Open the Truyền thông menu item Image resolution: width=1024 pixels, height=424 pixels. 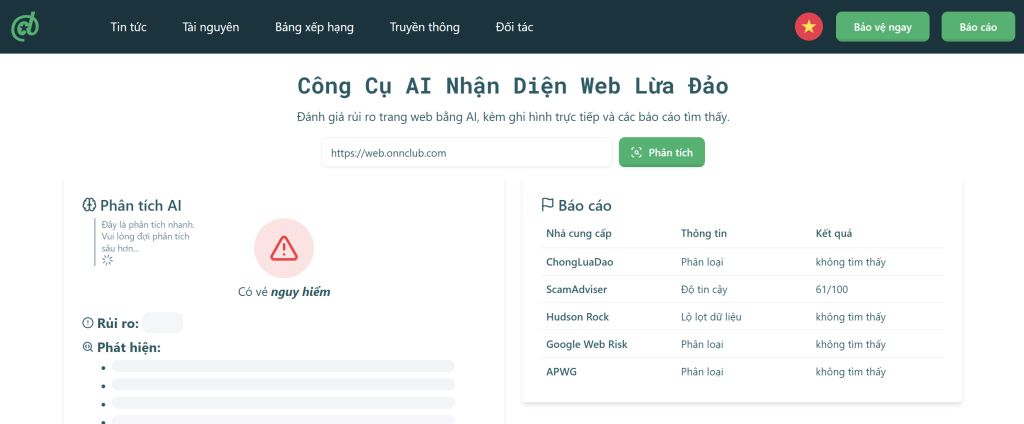pyautogui.click(x=424, y=27)
